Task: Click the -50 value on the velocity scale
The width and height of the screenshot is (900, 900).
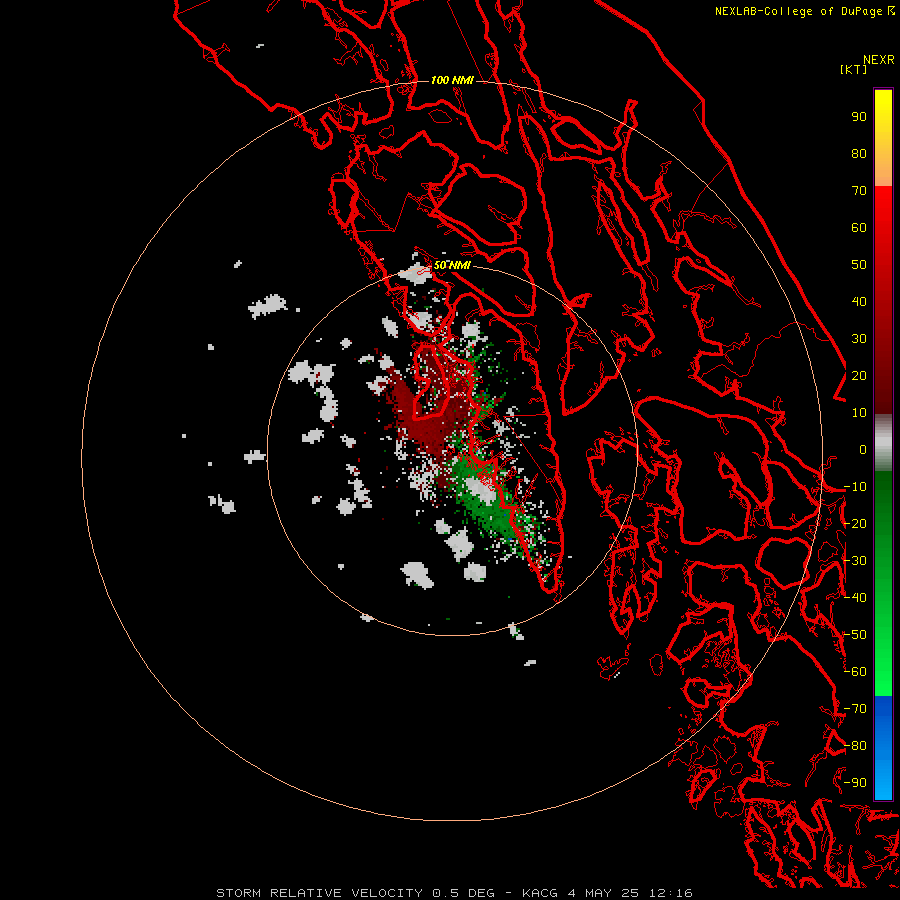Action: point(855,635)
